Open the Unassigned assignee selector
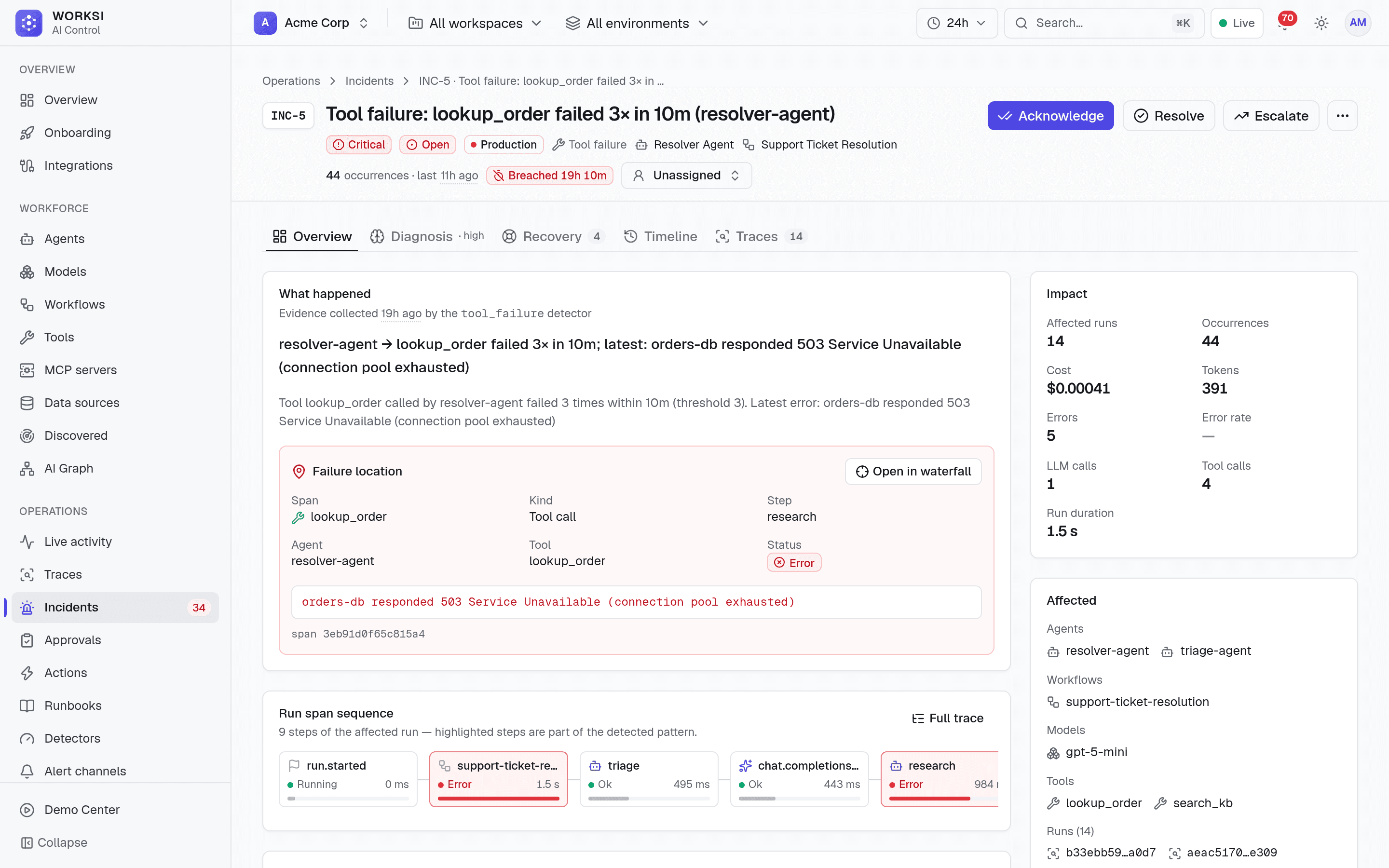The height and width of the screenshot is (868, 1389). pyautogui.click(x=686, y=175)
